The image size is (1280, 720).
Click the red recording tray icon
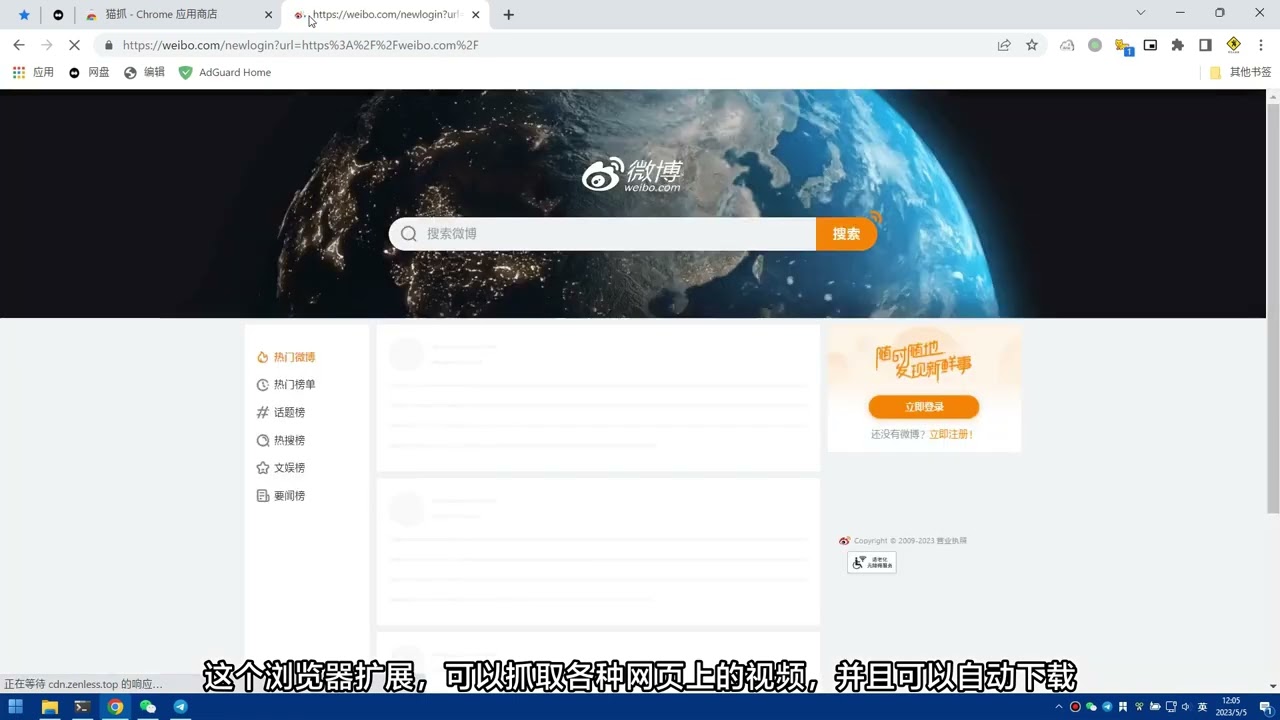click(1075, 707)
